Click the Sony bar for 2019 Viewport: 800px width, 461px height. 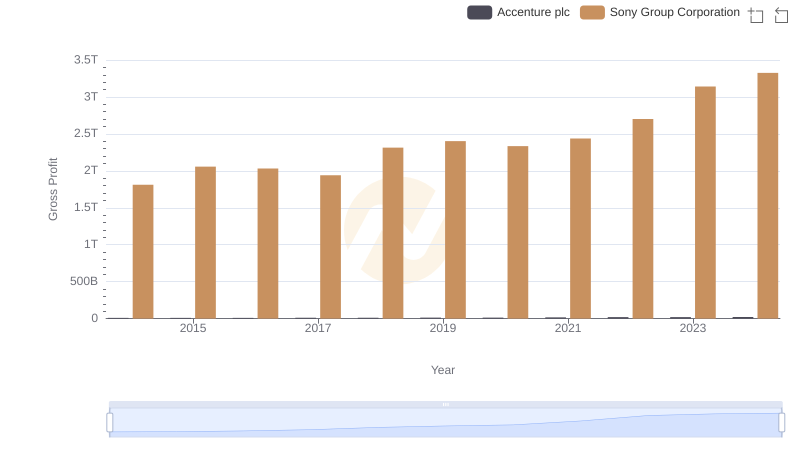click(x=455, y=229)
